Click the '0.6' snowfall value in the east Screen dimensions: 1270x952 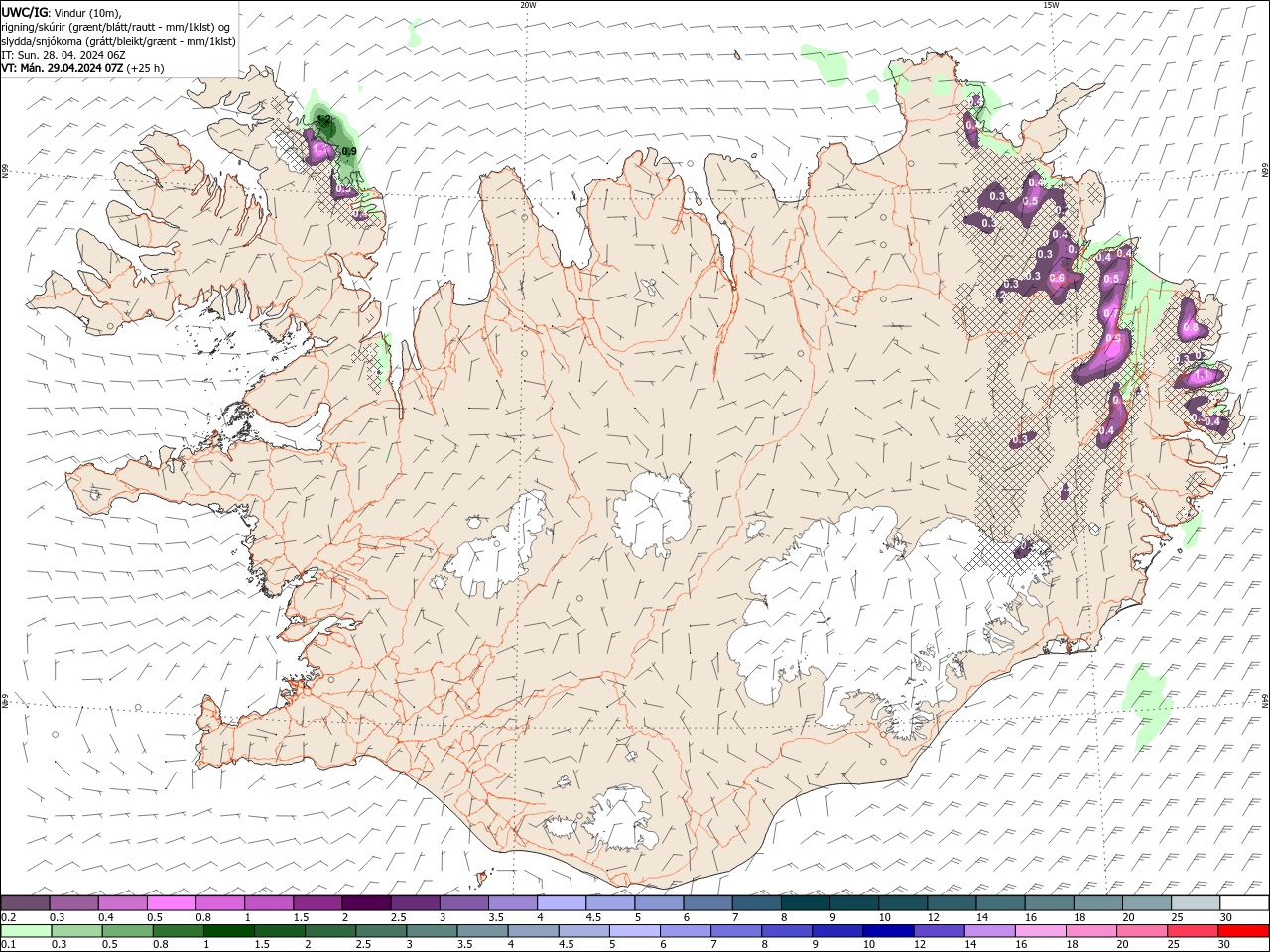[x=1057, y=278]
